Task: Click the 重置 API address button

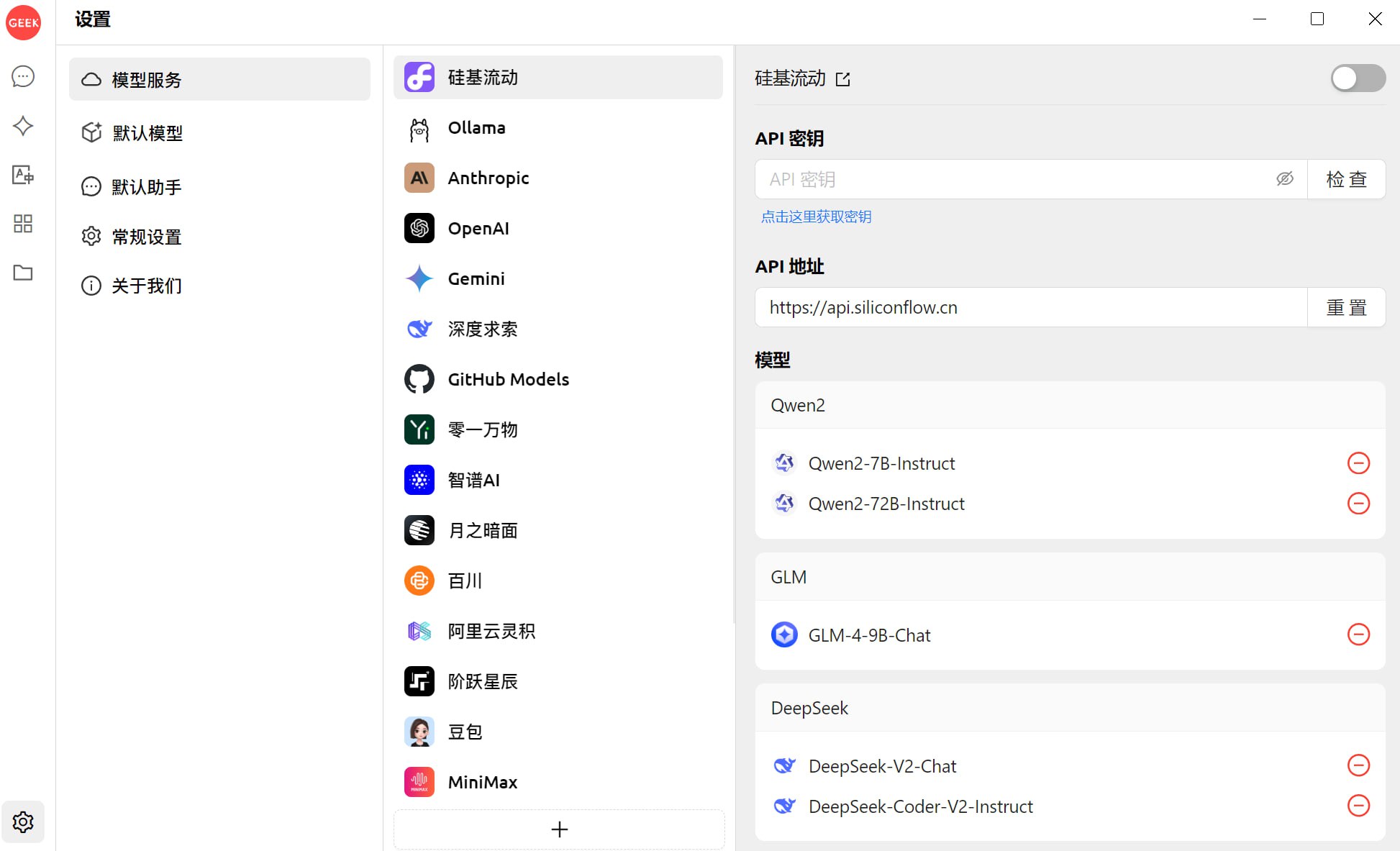Action: point(1346,307)
